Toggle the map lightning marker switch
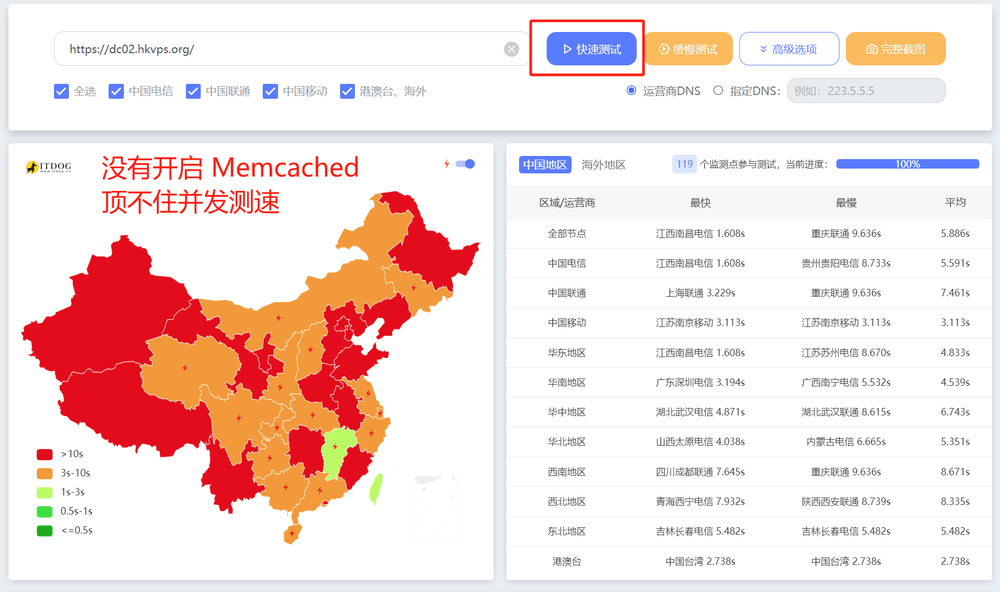Viewport: 1000px width, 592px height. pyautogui.click(x=465, y=164)
